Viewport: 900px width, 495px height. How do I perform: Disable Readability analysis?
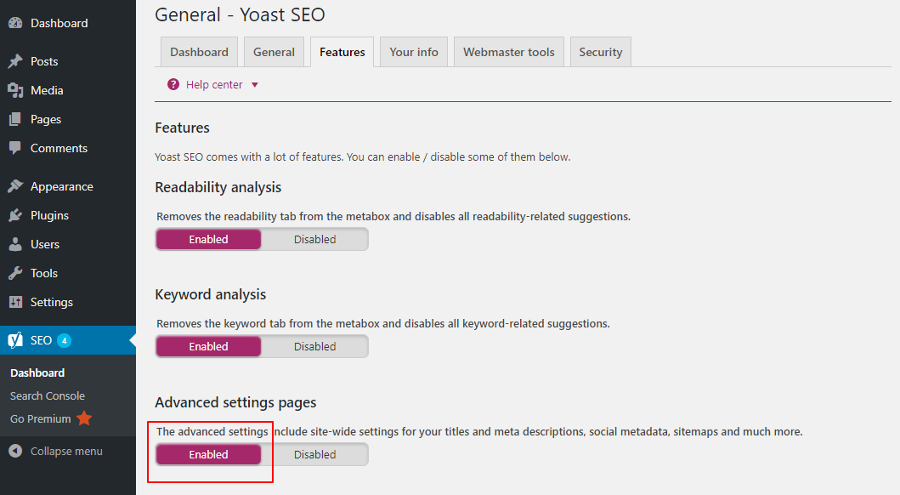[x=315, y=239]
